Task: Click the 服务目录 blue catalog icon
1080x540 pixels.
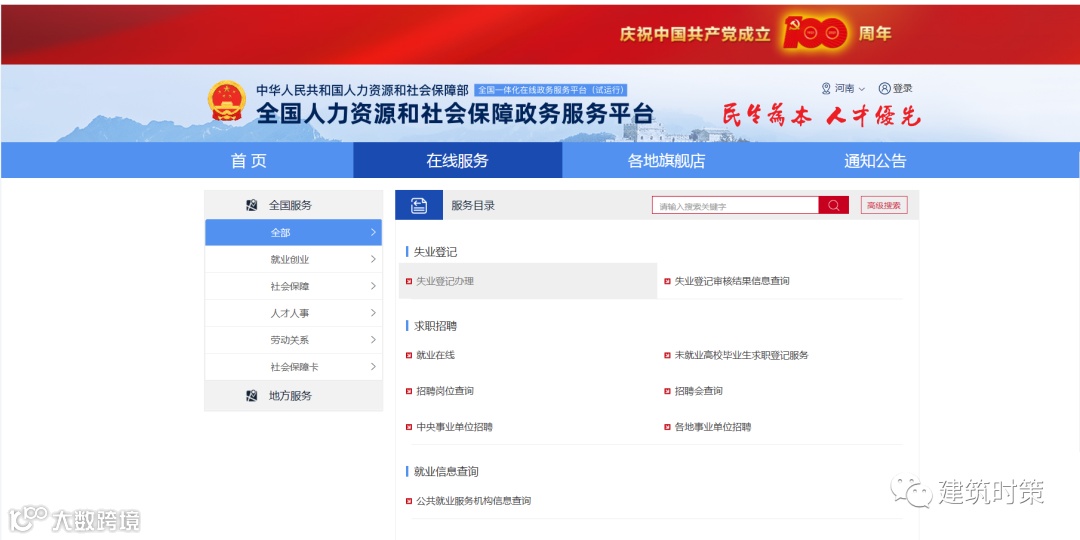Action: click(419, 205)
